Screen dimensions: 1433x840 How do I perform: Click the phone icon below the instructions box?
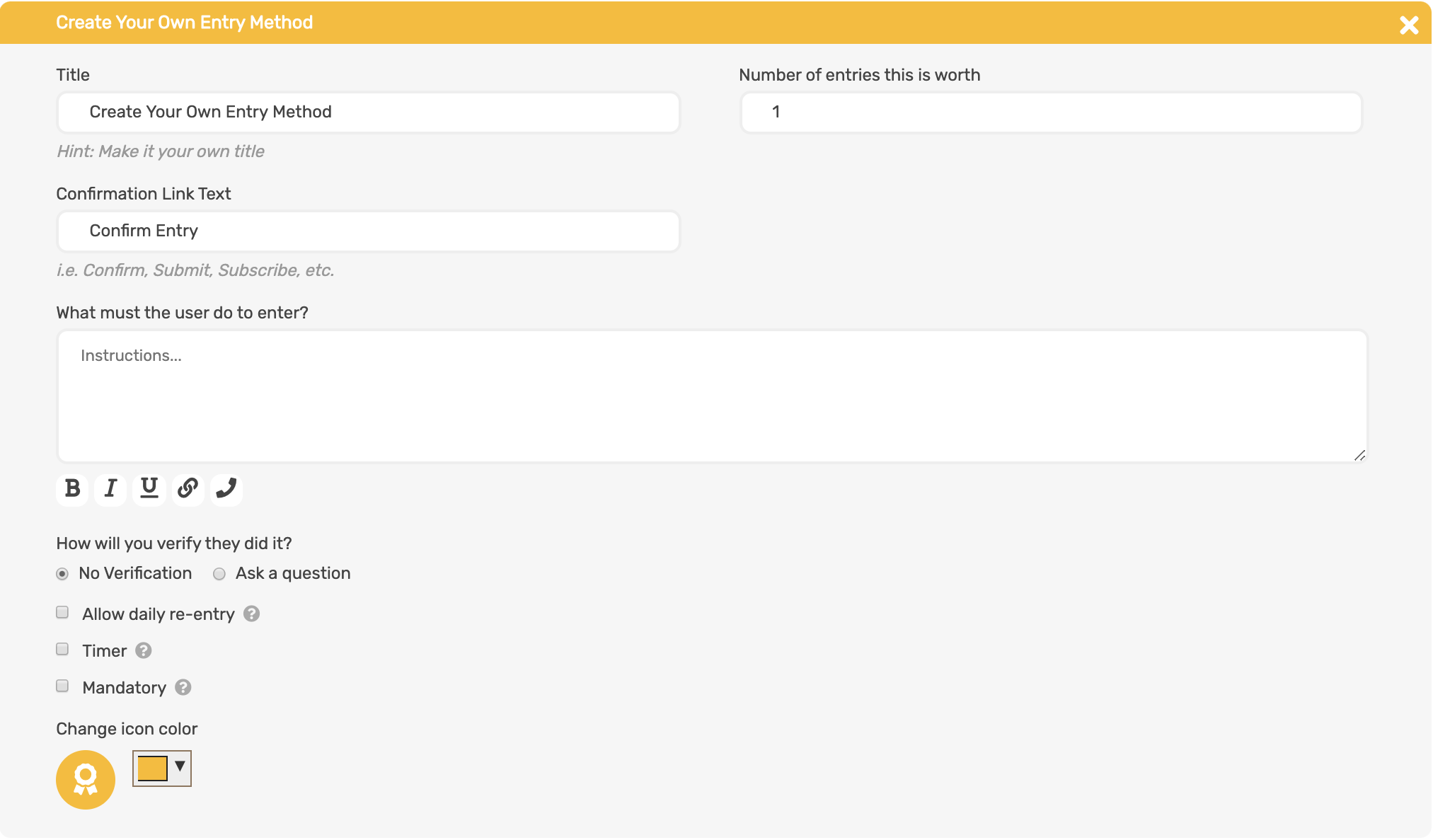pyautogui.click(x=226, y=489)
